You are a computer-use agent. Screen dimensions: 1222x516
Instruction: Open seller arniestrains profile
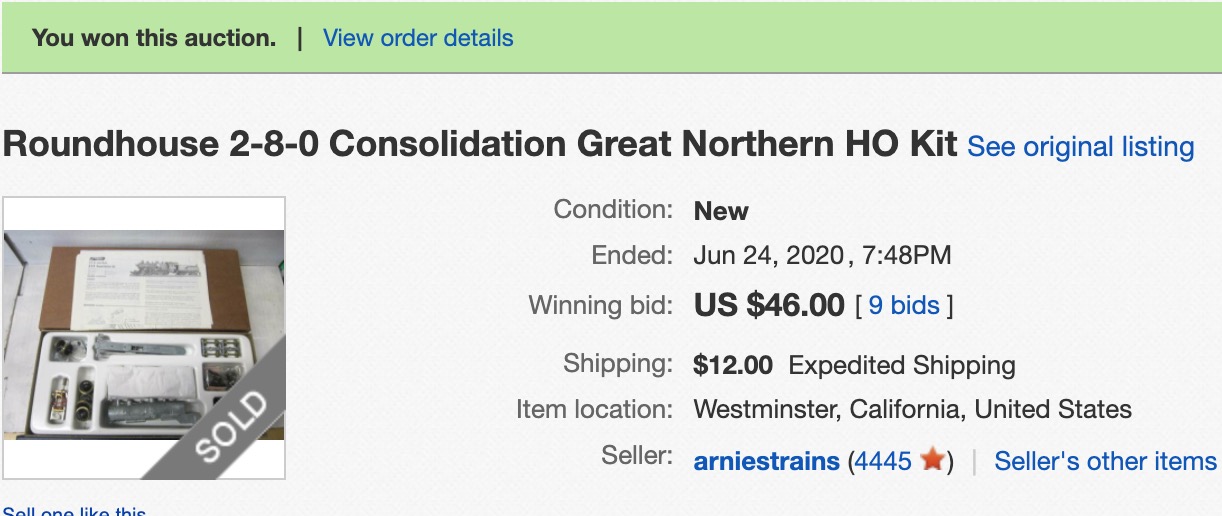tap(767, 461)
